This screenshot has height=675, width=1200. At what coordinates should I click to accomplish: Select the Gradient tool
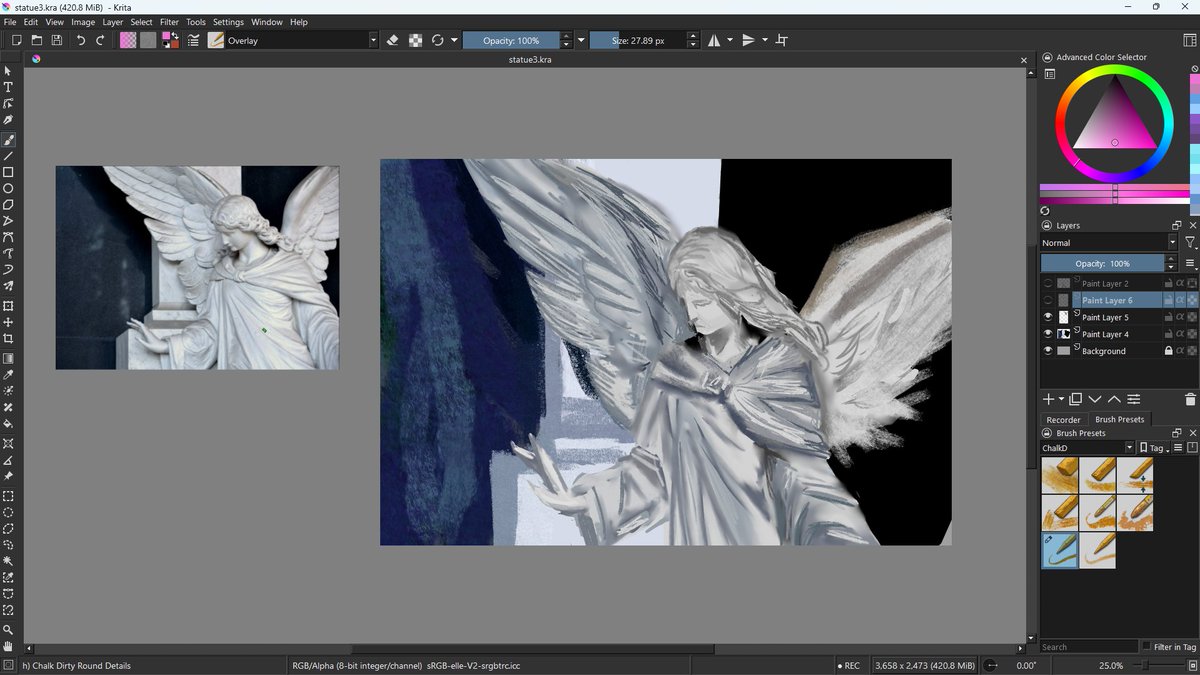tap(8, 358)
